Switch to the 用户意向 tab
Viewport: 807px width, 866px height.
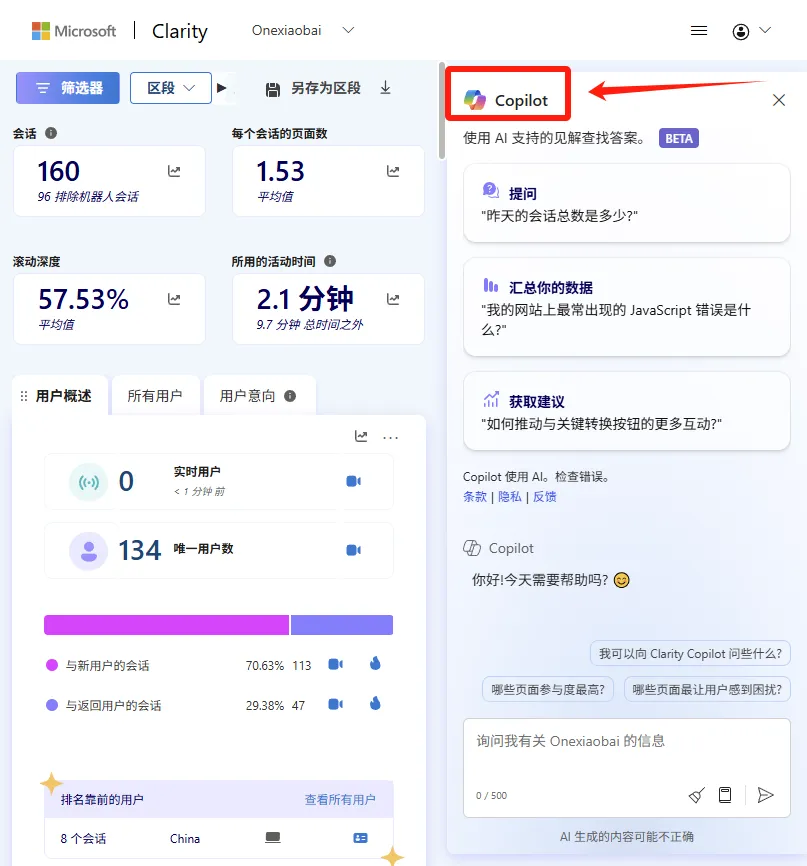pos(259,395)
